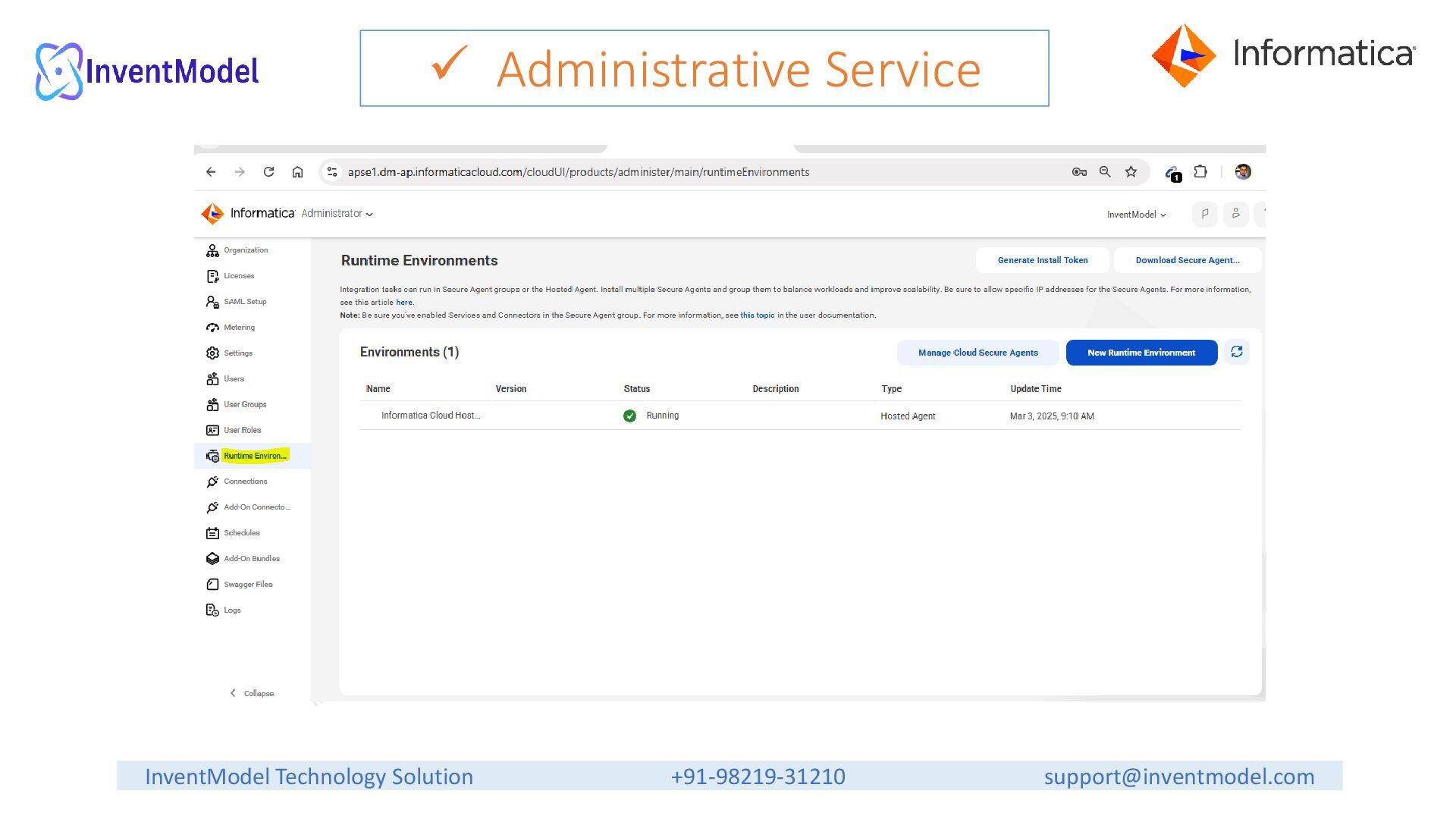Image resolution: width=1456 pixels, height=819 pixels.
Task: Select the Informatica Cloud Host... environment row
Action: coord(800,416)
